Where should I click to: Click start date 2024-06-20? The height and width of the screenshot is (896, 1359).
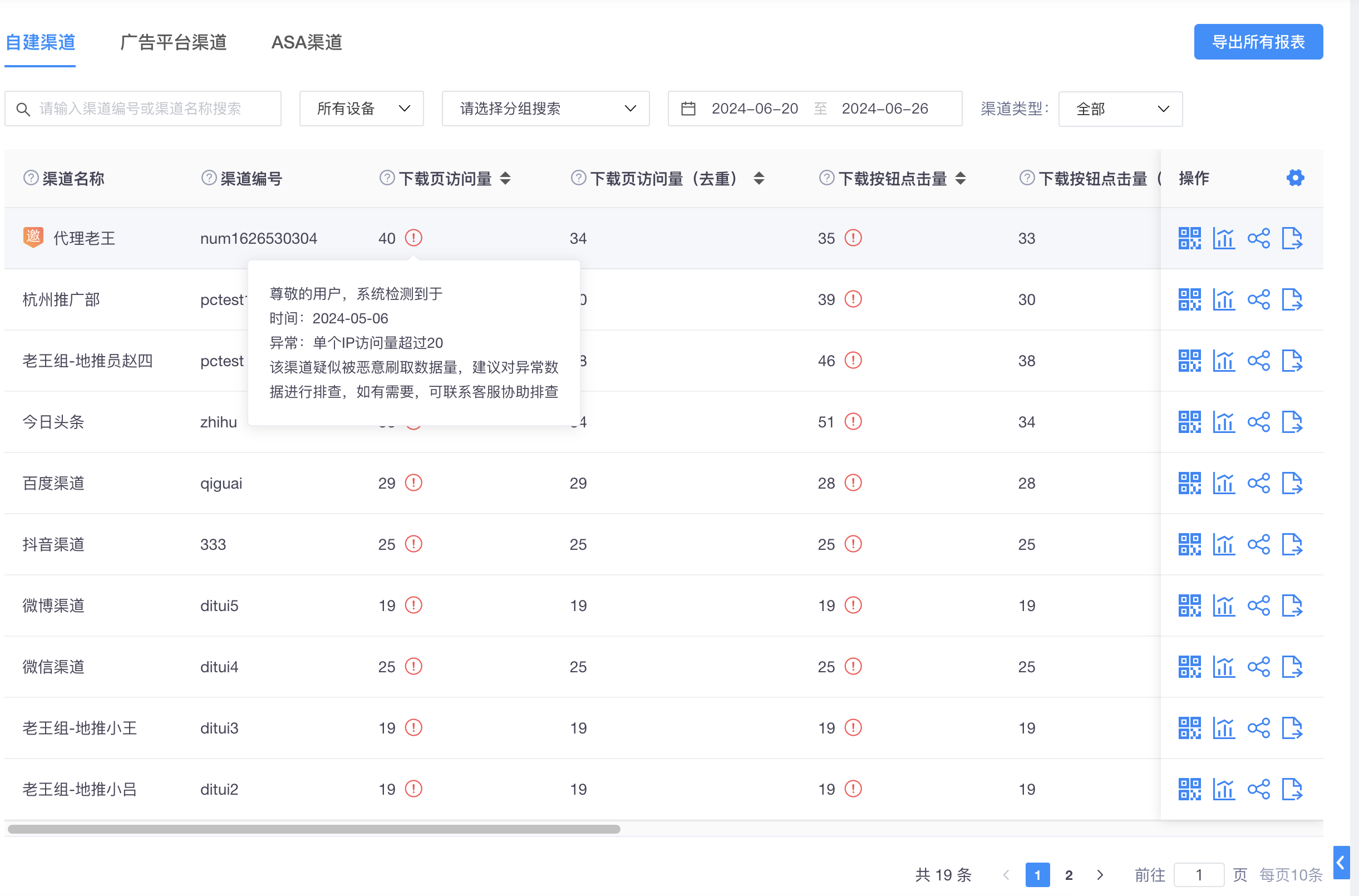(755, 108)
